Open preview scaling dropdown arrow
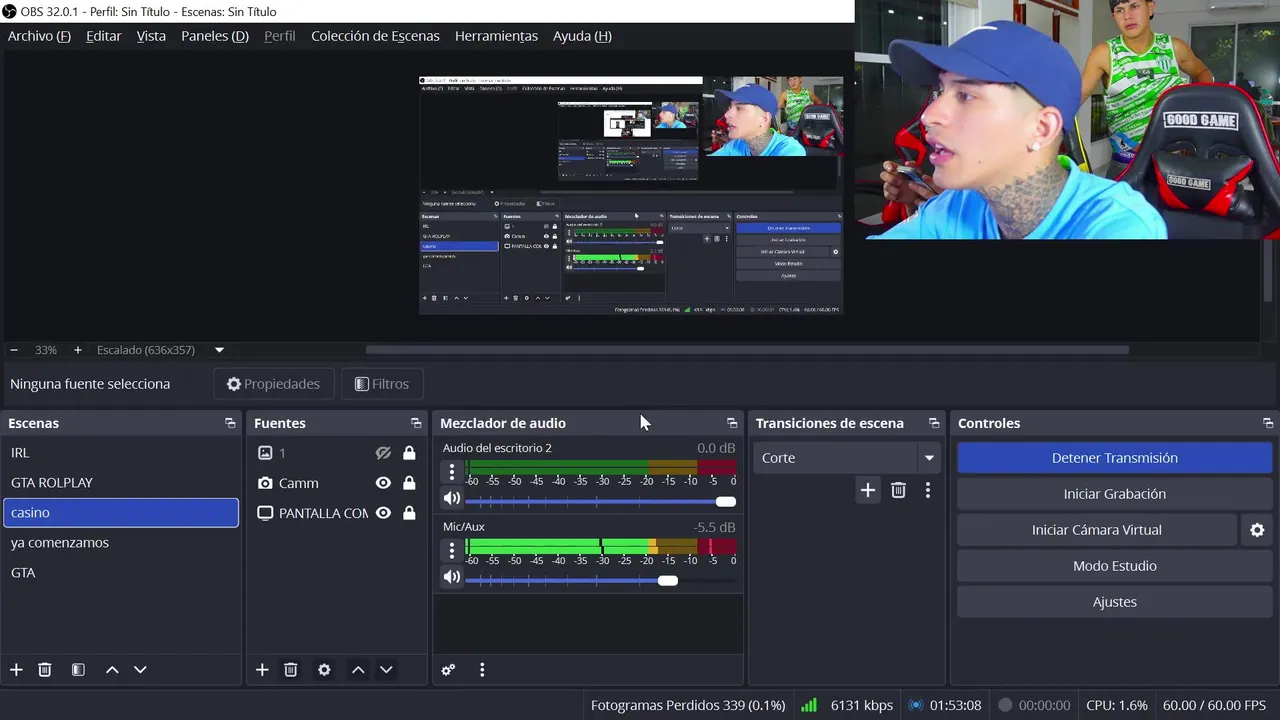1280x720 pixels. click(x=219, y=350)
